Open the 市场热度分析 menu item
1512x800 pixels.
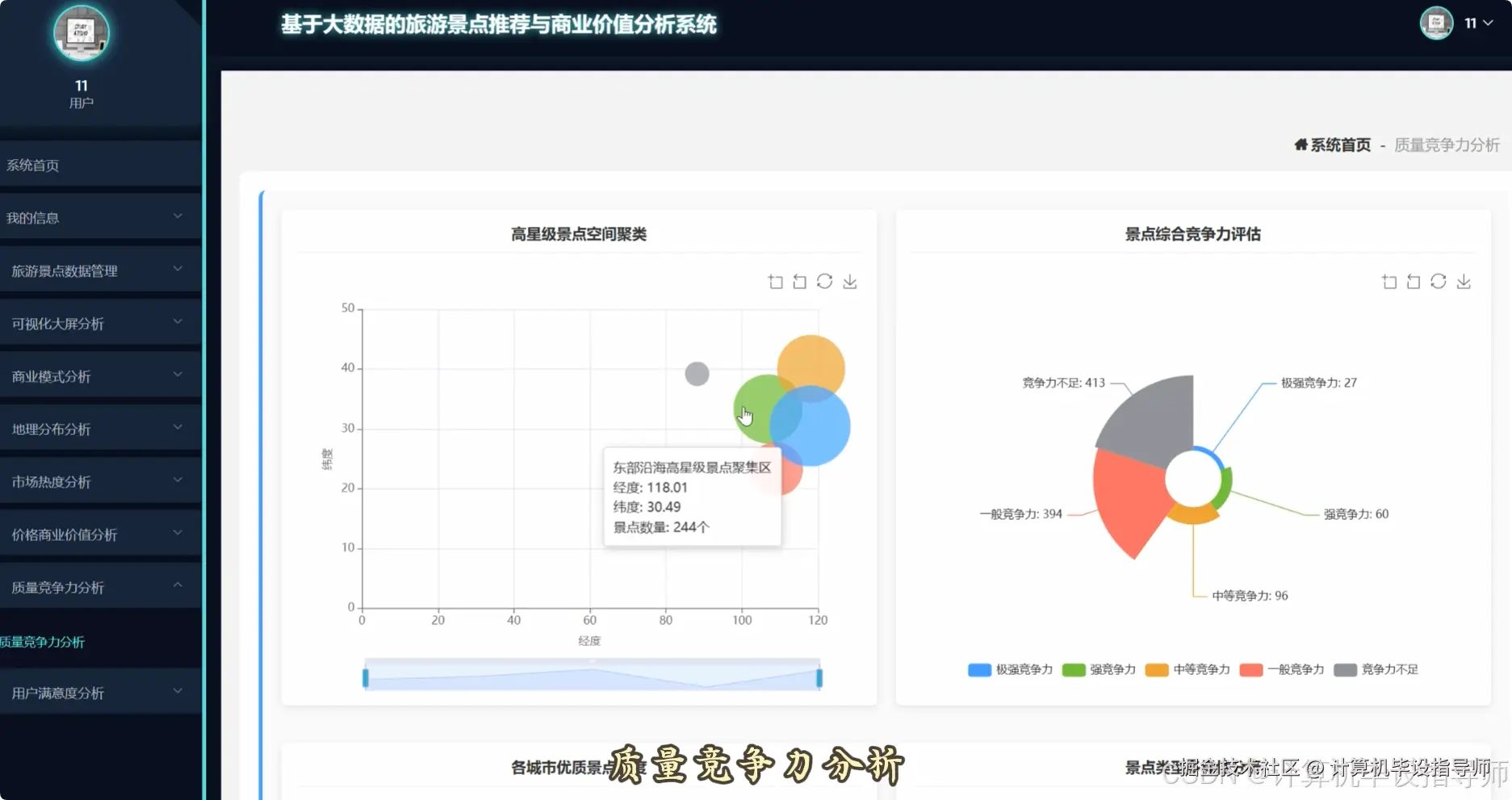(90, 480)
